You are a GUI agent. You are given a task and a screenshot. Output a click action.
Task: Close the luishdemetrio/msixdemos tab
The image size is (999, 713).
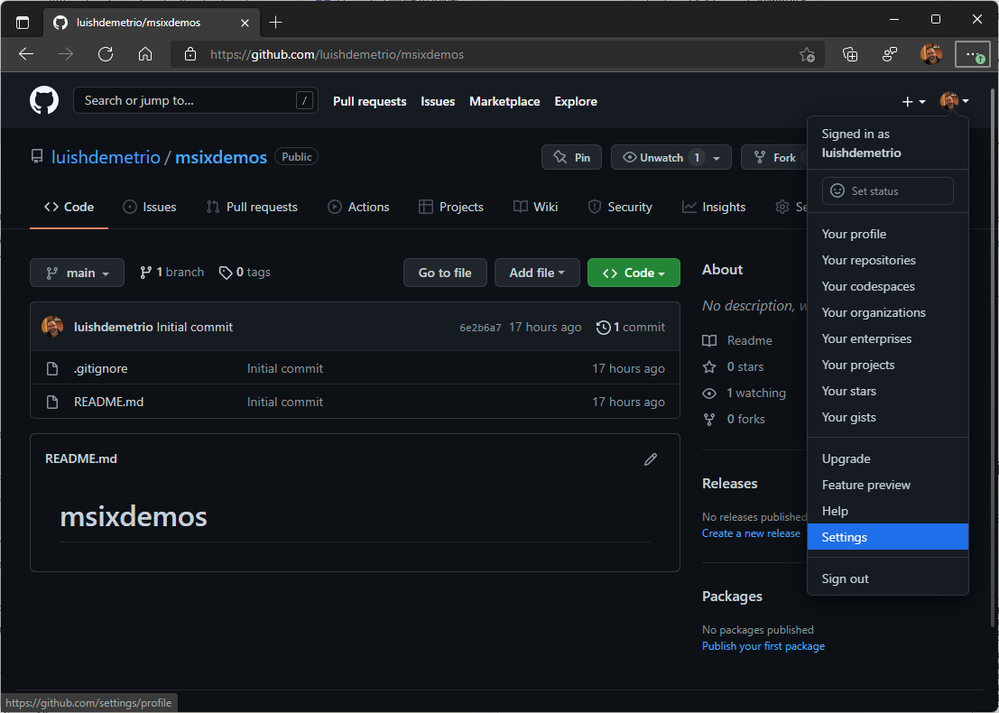tap(245, 22)
